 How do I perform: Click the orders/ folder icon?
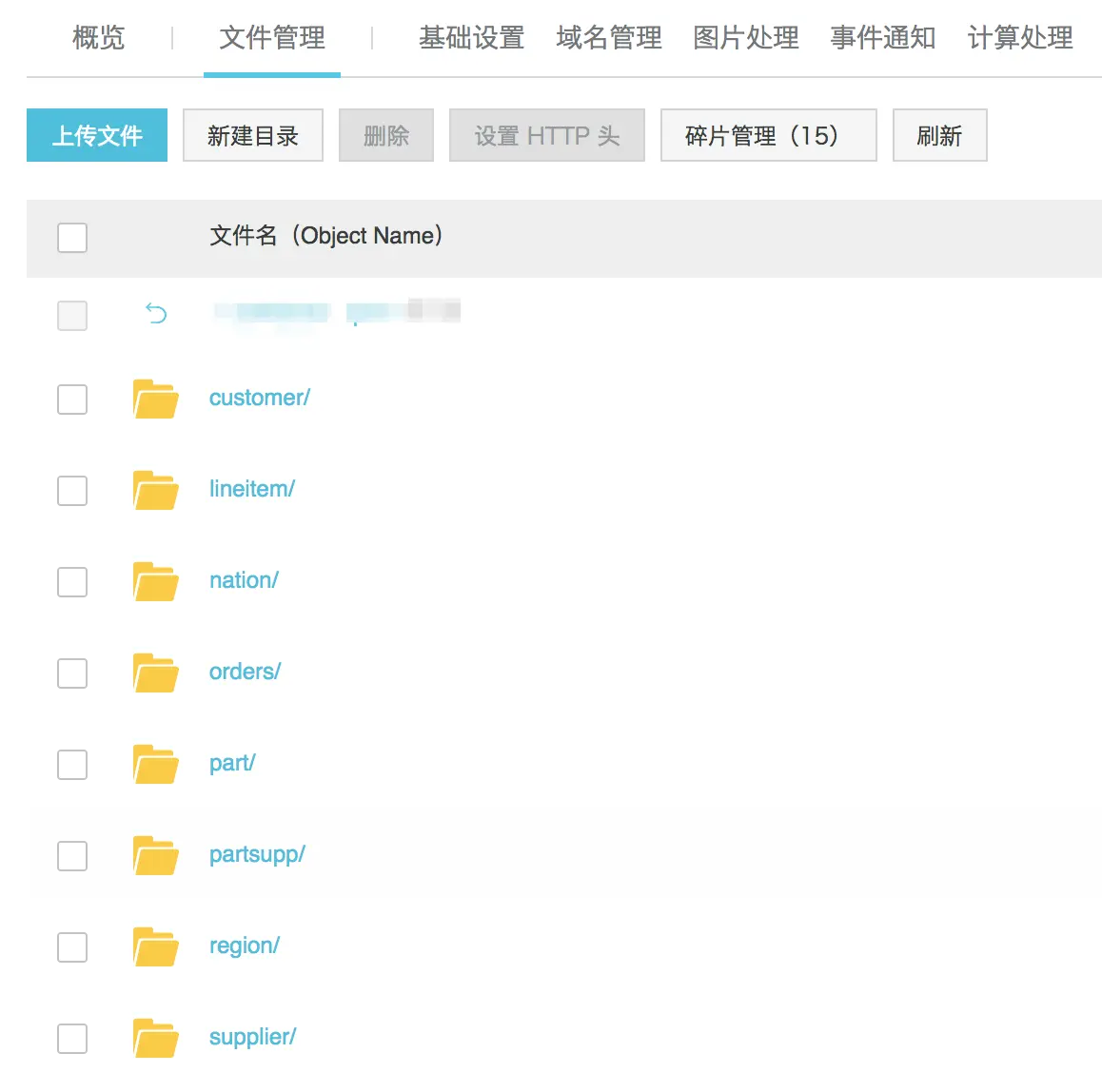click(155, 673)
